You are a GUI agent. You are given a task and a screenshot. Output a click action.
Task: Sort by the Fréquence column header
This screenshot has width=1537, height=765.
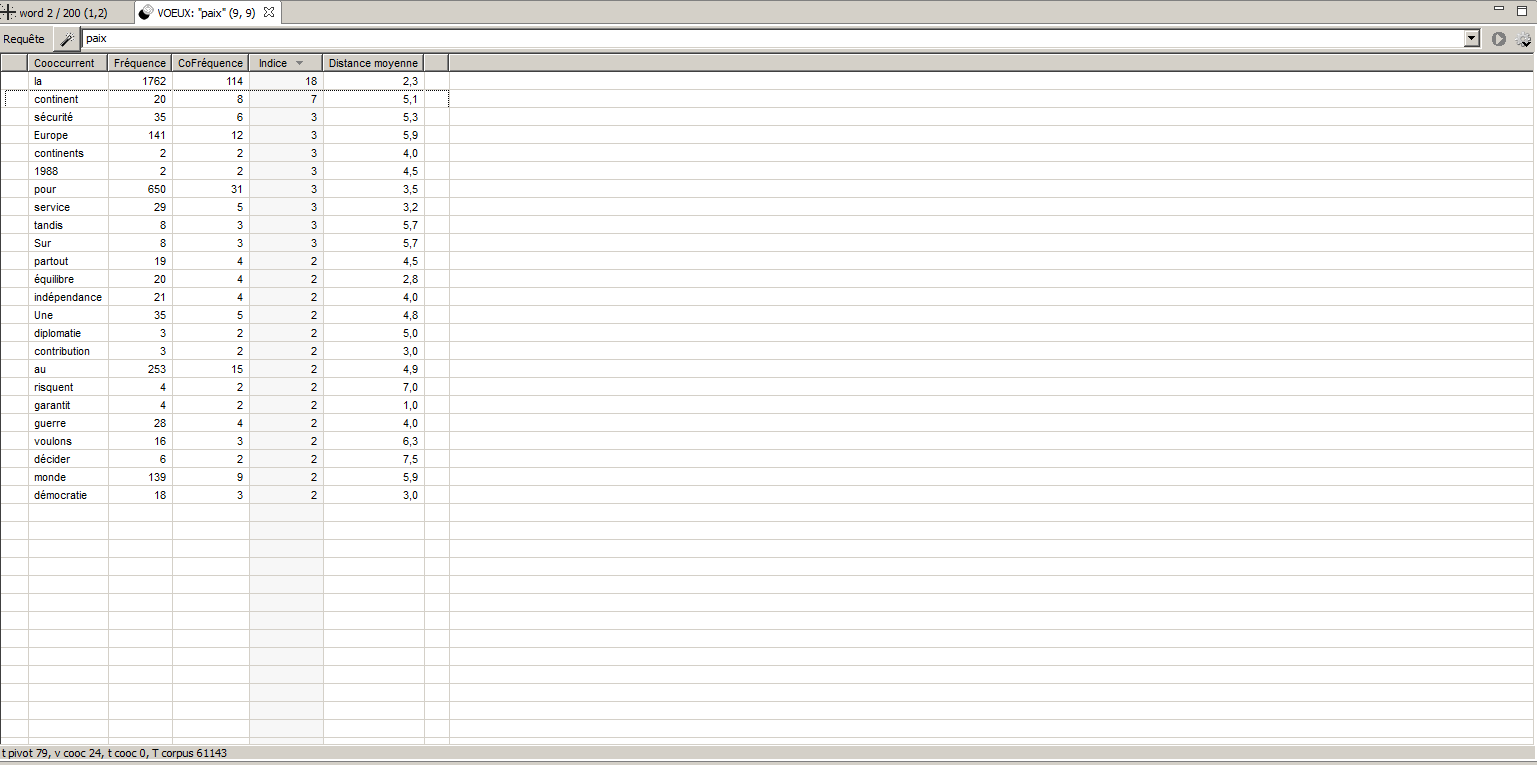[x=140, y=63]
